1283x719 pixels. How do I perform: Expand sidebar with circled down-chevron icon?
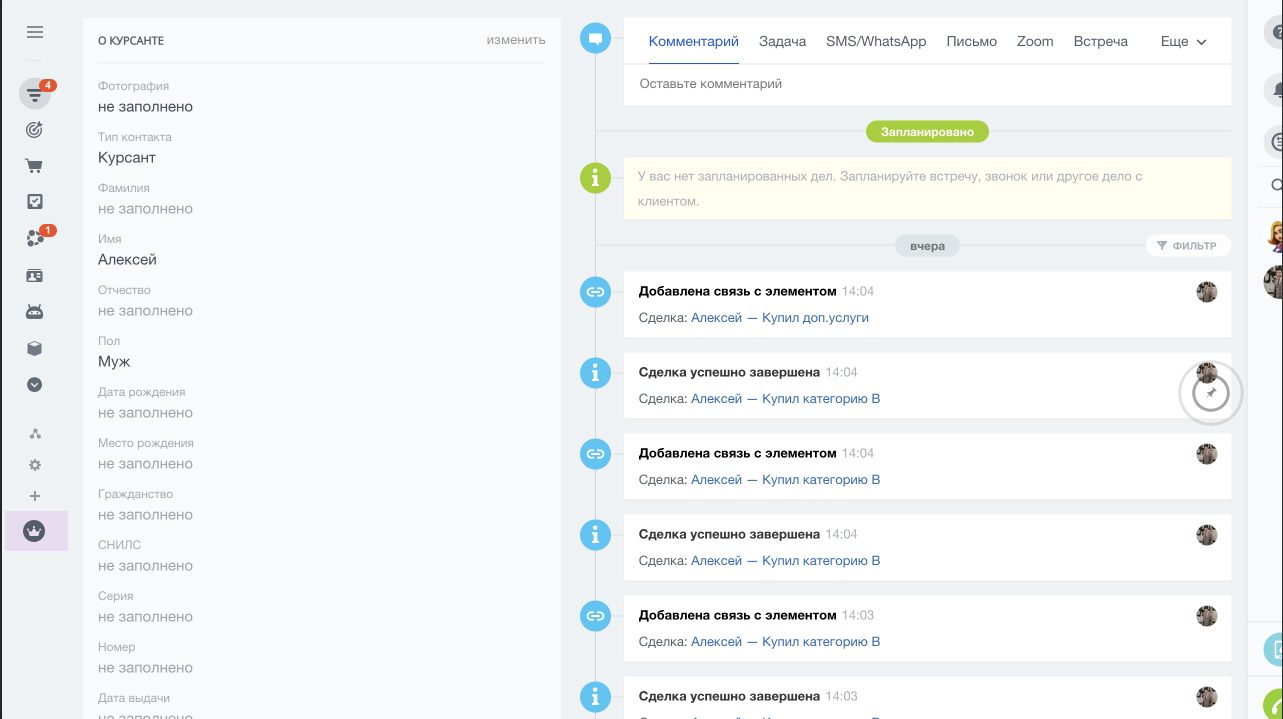pyautogui.click(x=35, y=384)
